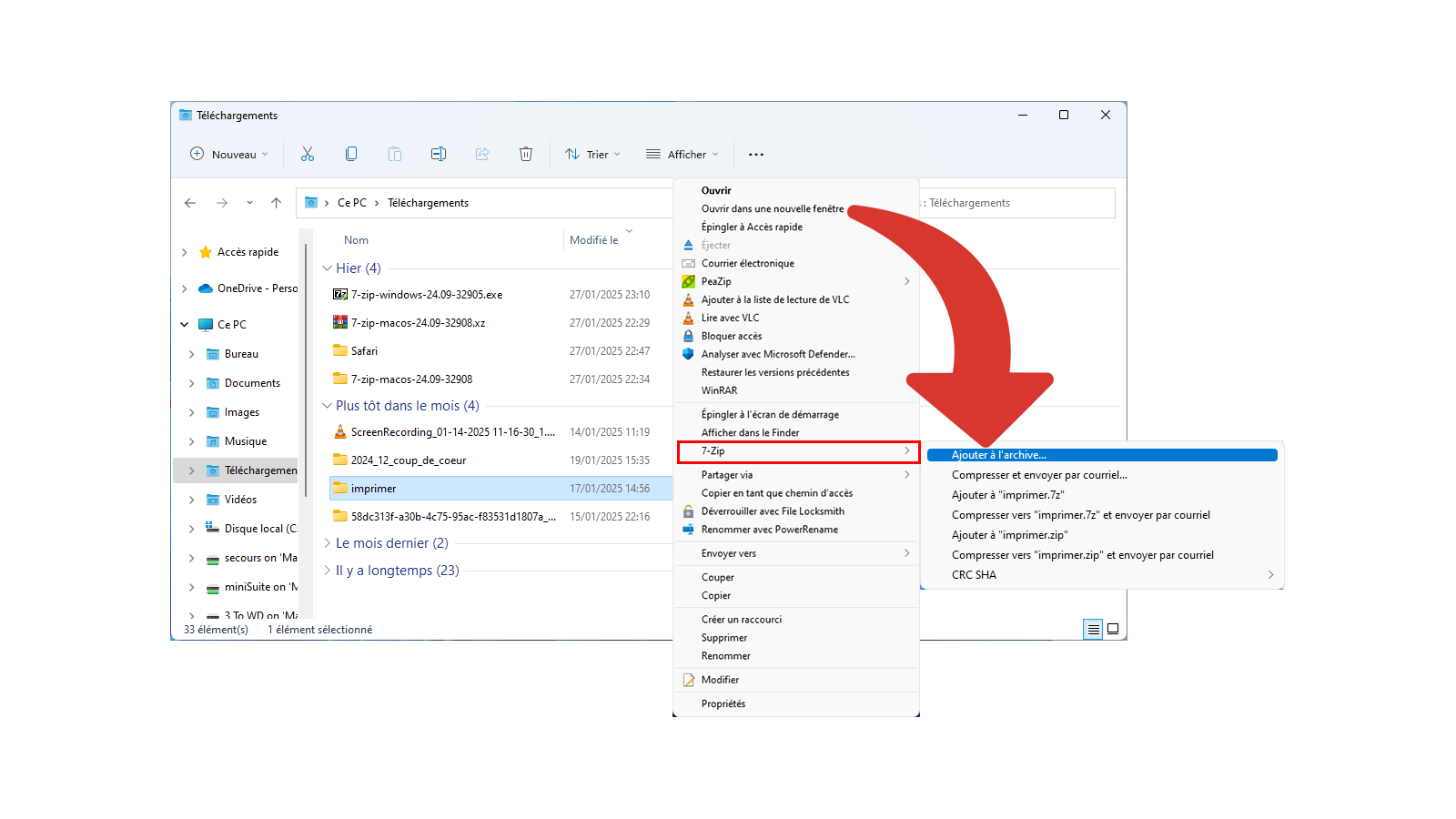Viewport: 1456px width, 819px height.
Task: Open the Afficher view dropdown
Action: pos(682,154)
